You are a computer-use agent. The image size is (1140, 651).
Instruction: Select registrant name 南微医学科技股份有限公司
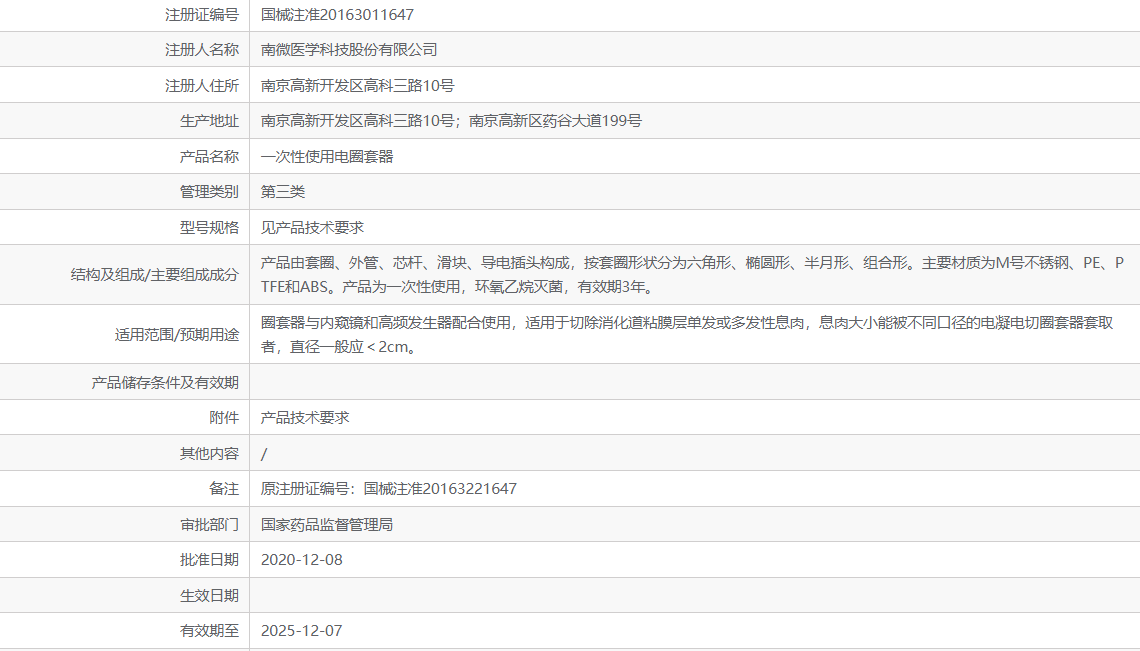(x=349, y=49)
